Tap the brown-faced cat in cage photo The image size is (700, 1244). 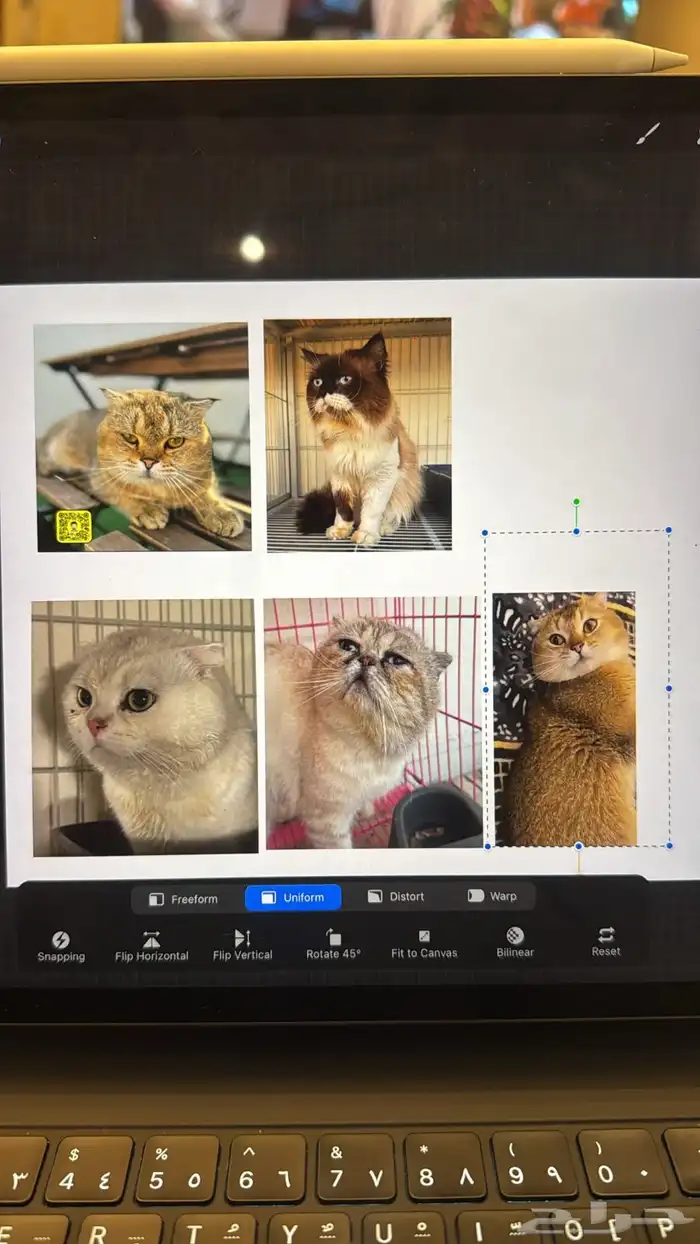point(358,435)
